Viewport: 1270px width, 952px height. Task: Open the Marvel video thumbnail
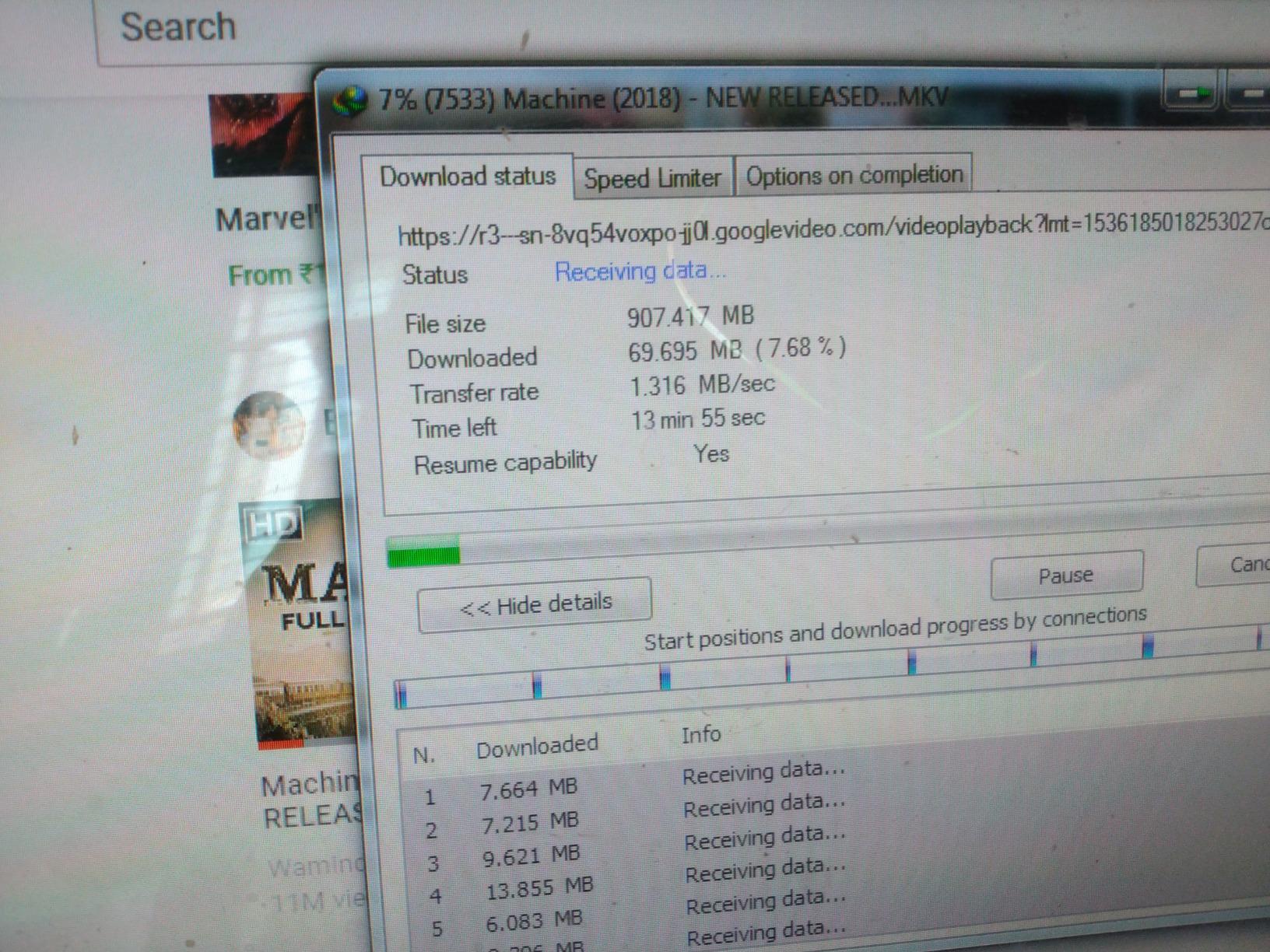click(263, 135)
